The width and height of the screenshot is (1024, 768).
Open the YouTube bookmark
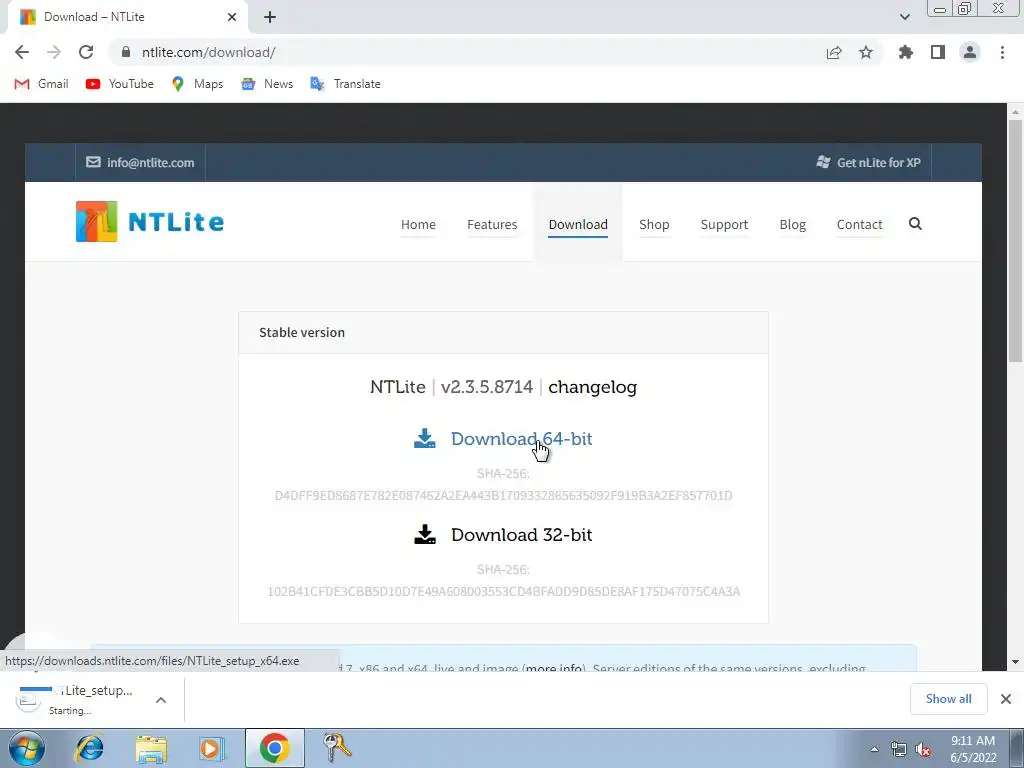coord(120,84)
